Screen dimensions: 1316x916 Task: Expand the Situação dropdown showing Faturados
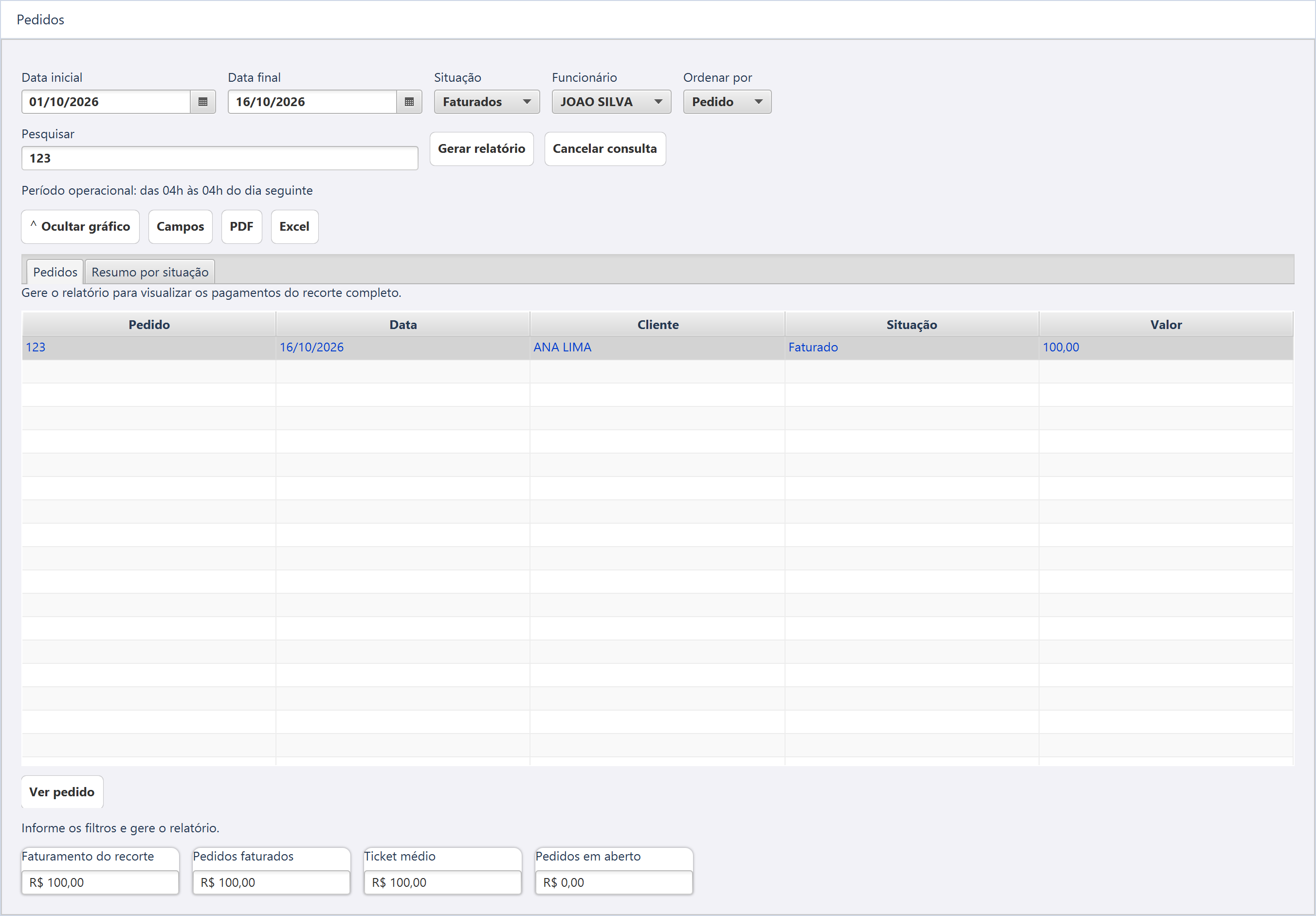pyautogui.click(x=487, y=101)
